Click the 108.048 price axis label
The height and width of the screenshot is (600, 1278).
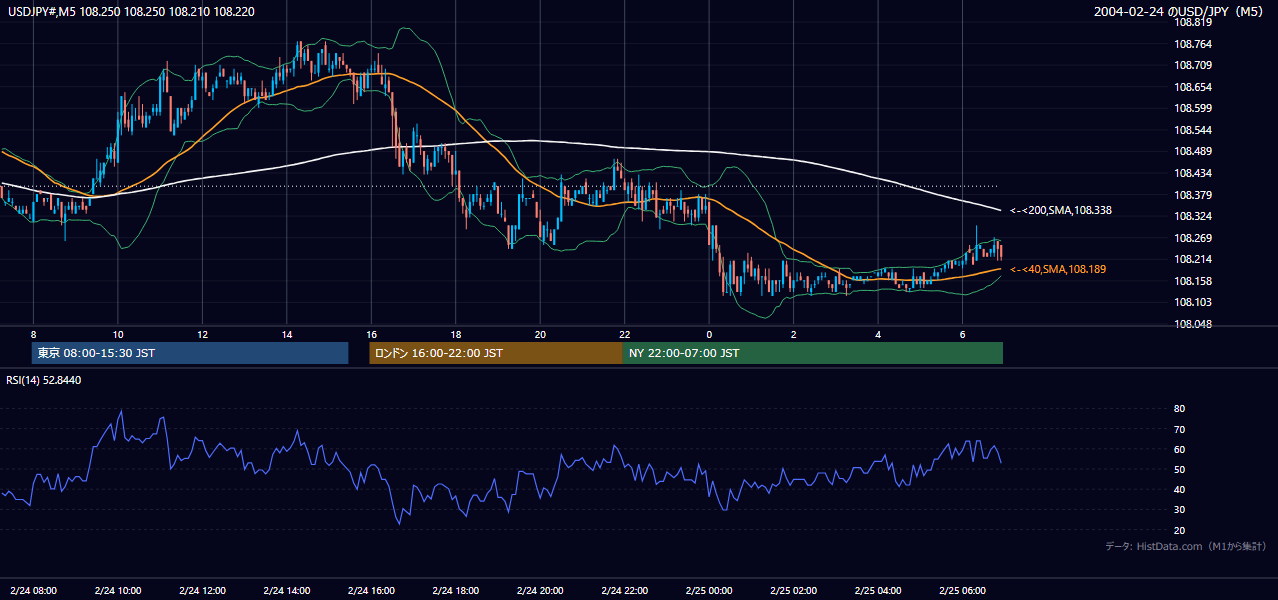point(1192,325)
